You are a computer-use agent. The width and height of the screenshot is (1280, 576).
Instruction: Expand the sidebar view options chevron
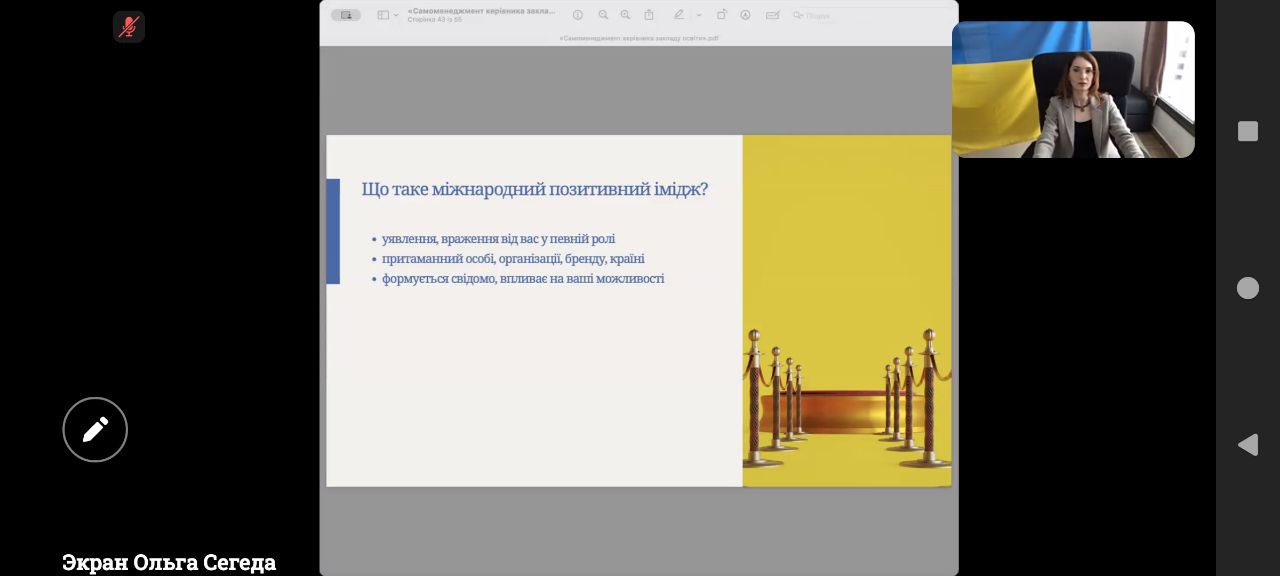click(x=396, y=15)
